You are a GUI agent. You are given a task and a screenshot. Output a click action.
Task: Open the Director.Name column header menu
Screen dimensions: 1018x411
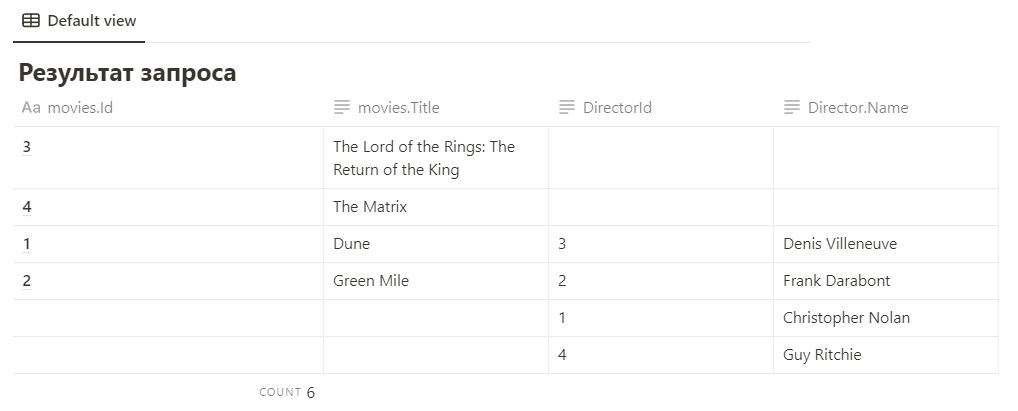tap(858, 107)
